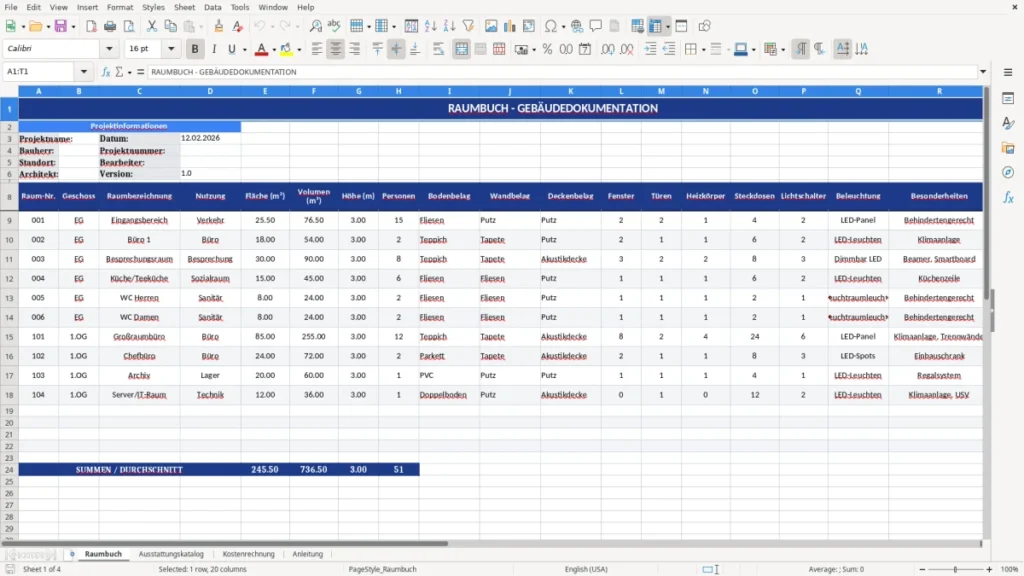This screenshot has height=576, width=1024.
Task: Insert a chart via toolbar icon
Action: (510, 26)
